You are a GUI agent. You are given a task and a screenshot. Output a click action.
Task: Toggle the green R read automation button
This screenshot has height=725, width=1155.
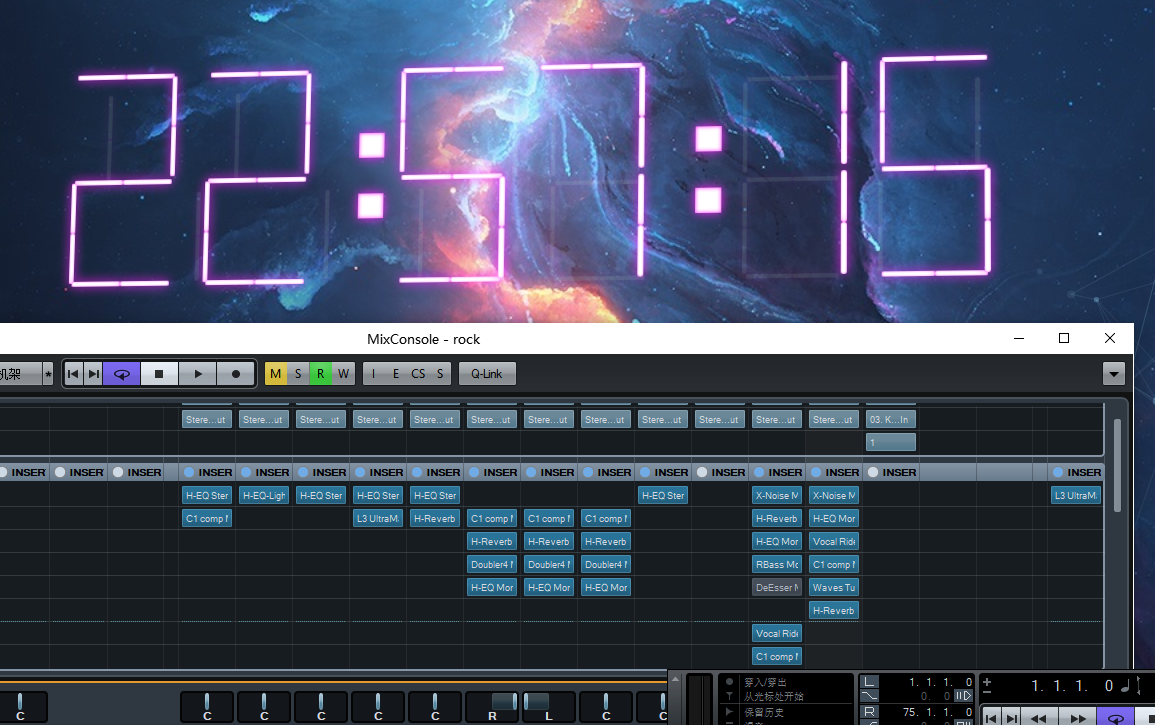point(320,374)
